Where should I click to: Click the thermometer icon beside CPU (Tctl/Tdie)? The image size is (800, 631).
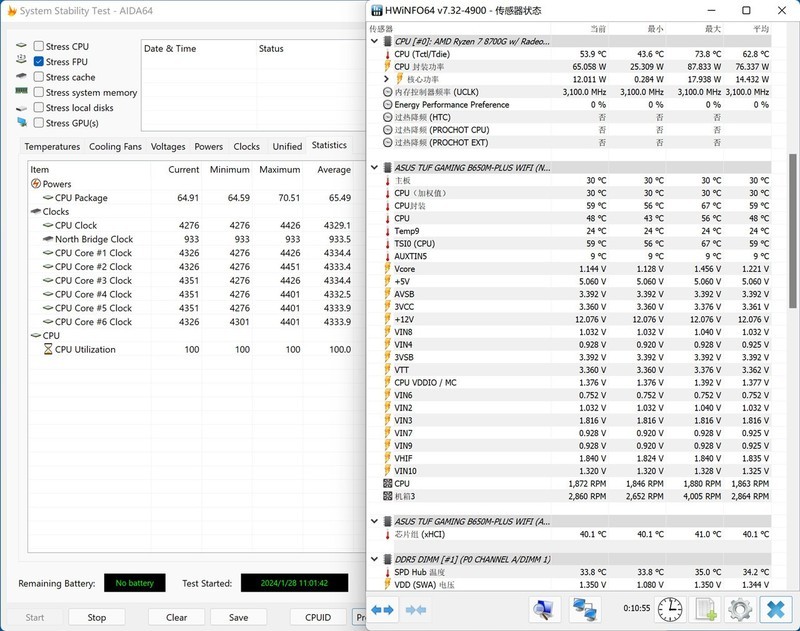pyautogui.click(x=388, y=55)
